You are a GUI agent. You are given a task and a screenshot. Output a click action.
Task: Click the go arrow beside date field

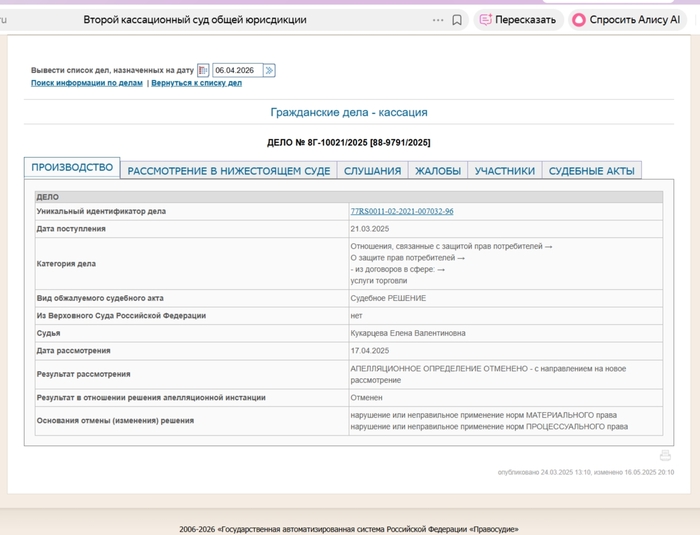tap(269, 70)
